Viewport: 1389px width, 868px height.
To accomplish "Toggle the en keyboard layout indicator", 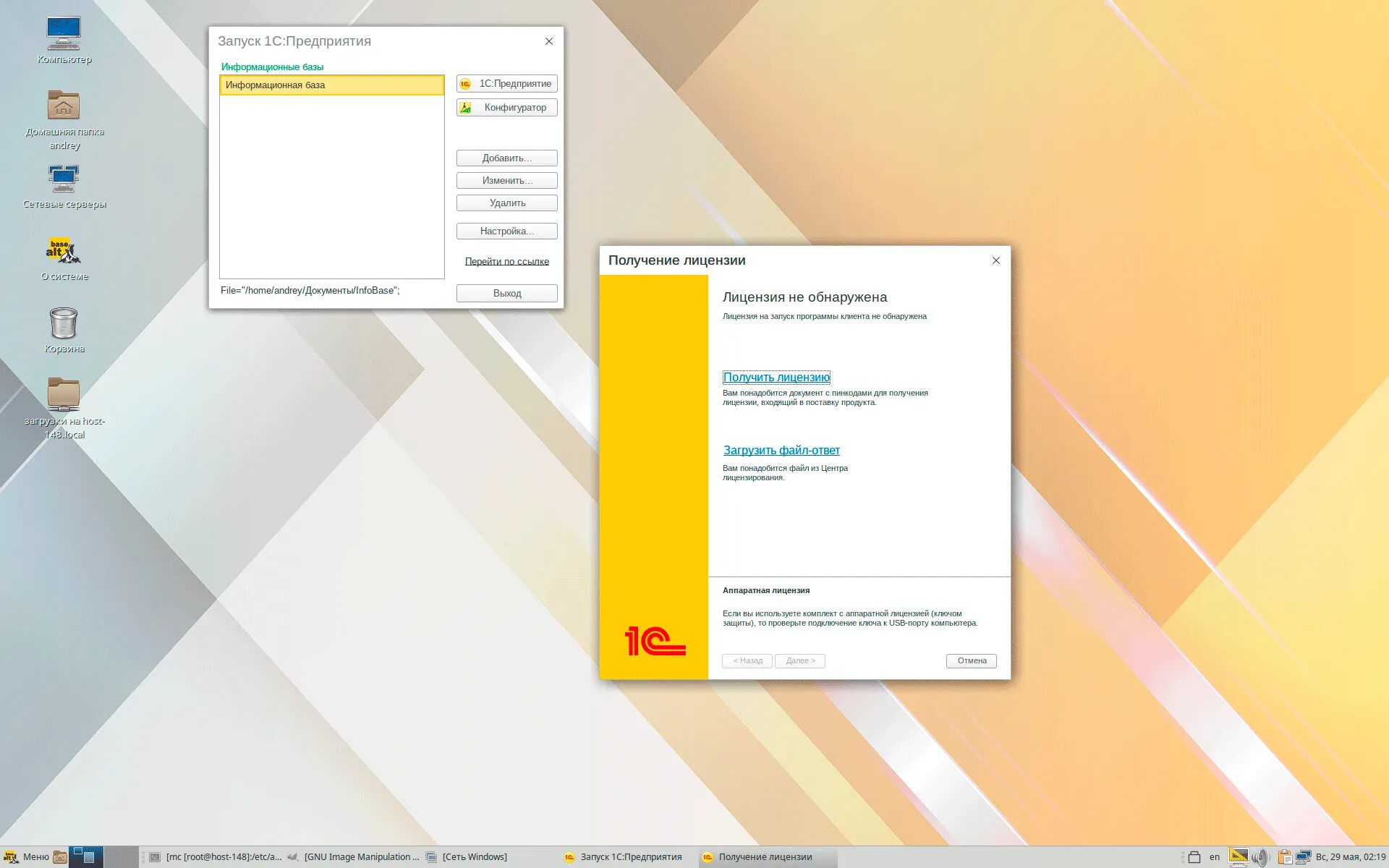I will [1214, 857].
